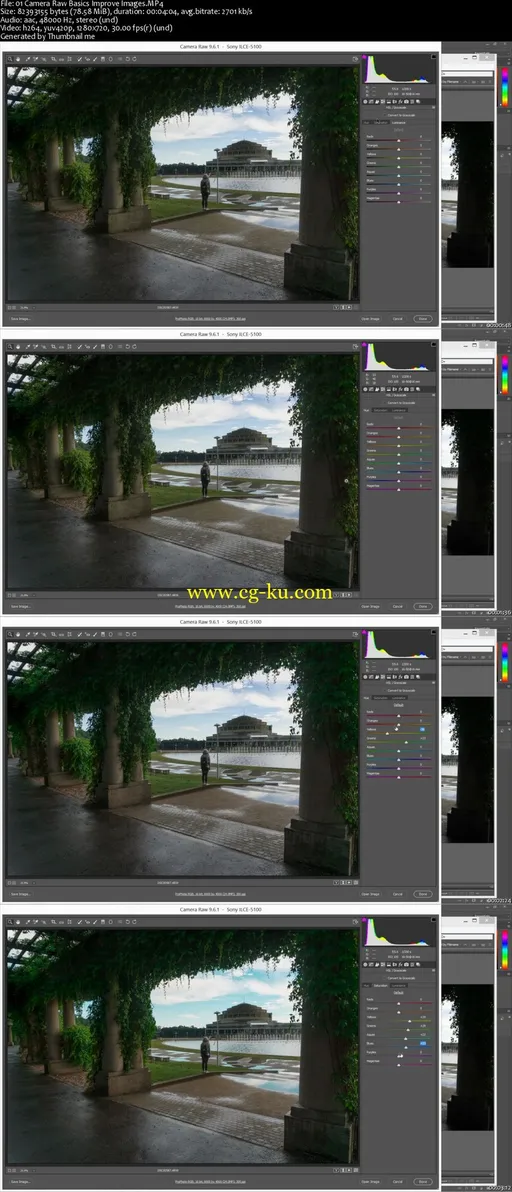
Task: Select the Crop tool in the last frame
Action: point(53,921)
